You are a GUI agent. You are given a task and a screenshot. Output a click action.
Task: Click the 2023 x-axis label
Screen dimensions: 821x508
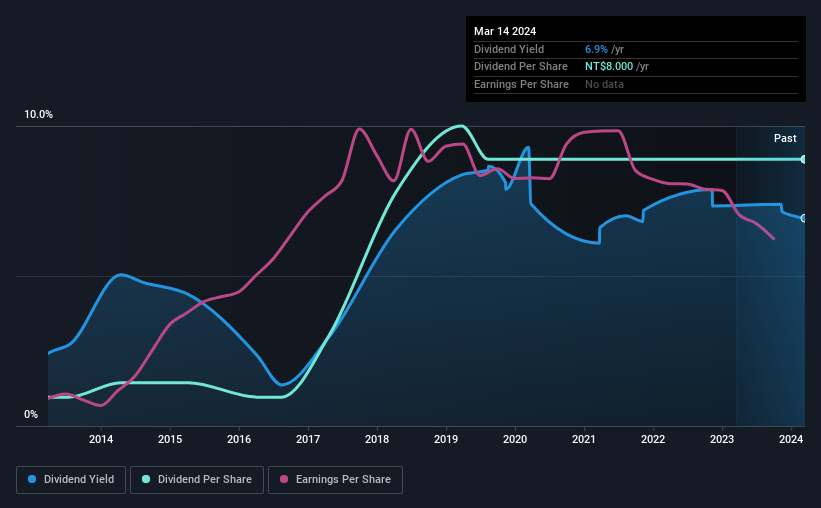click(722, 439)
